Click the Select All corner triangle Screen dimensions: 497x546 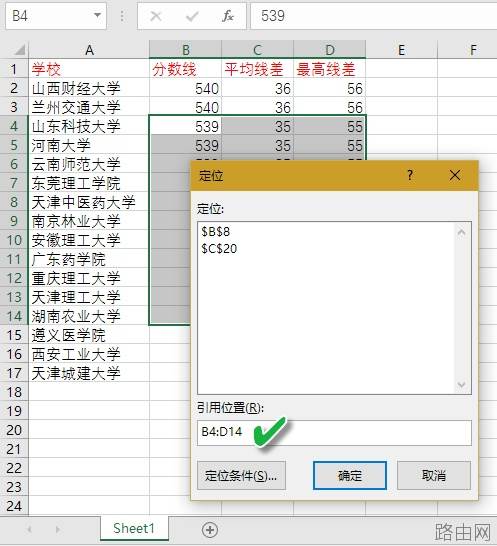click(19, 49)
